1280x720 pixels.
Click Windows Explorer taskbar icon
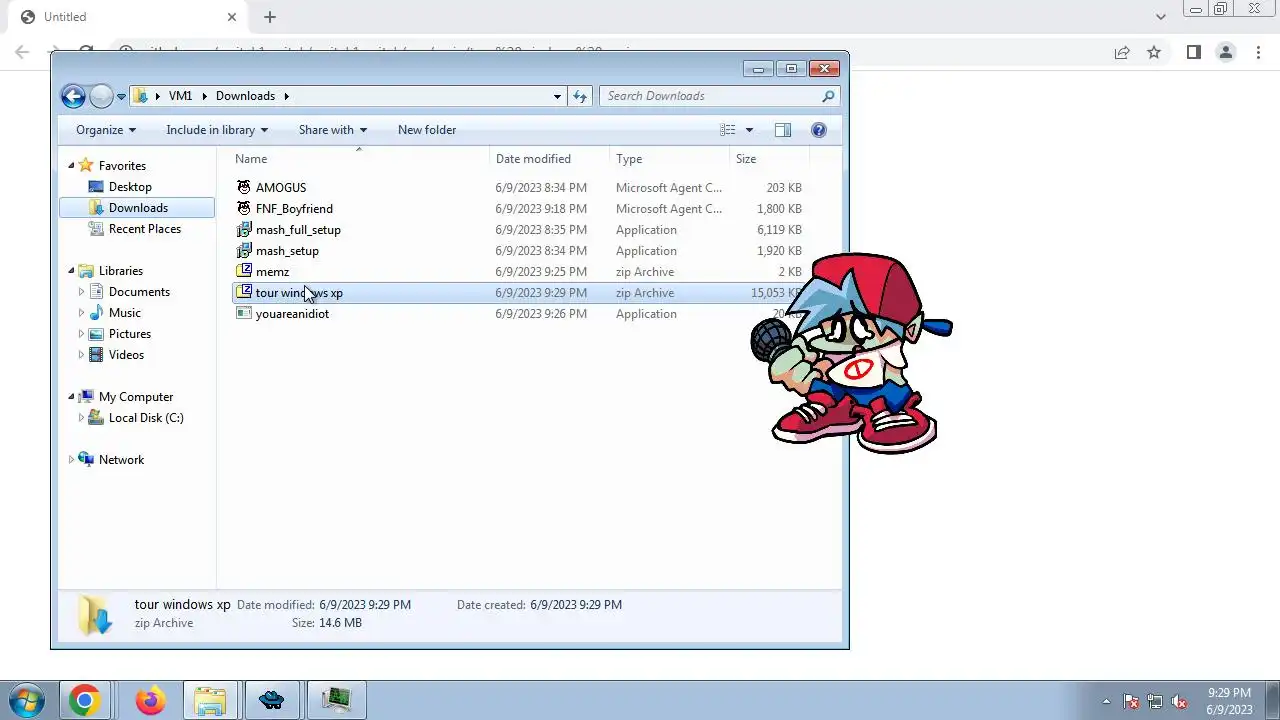click(210, 700)
